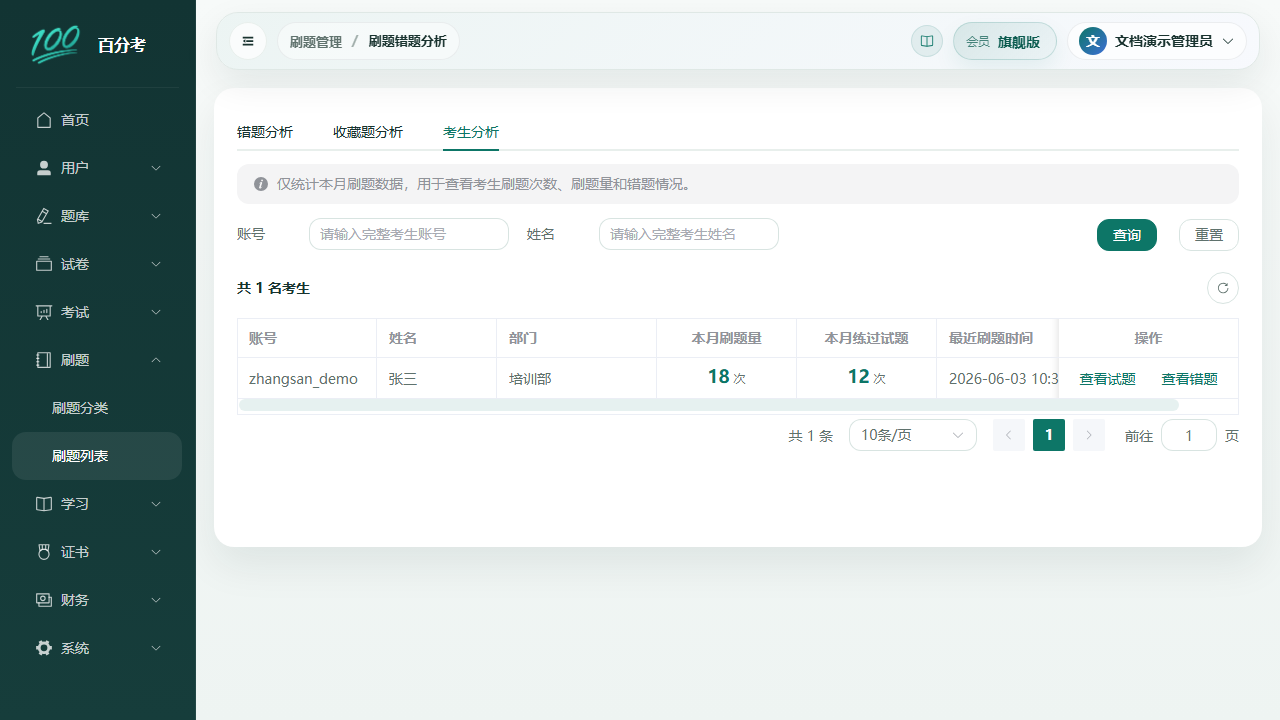Click the 重置 reset button
1280x720 pixels.
1209,235
